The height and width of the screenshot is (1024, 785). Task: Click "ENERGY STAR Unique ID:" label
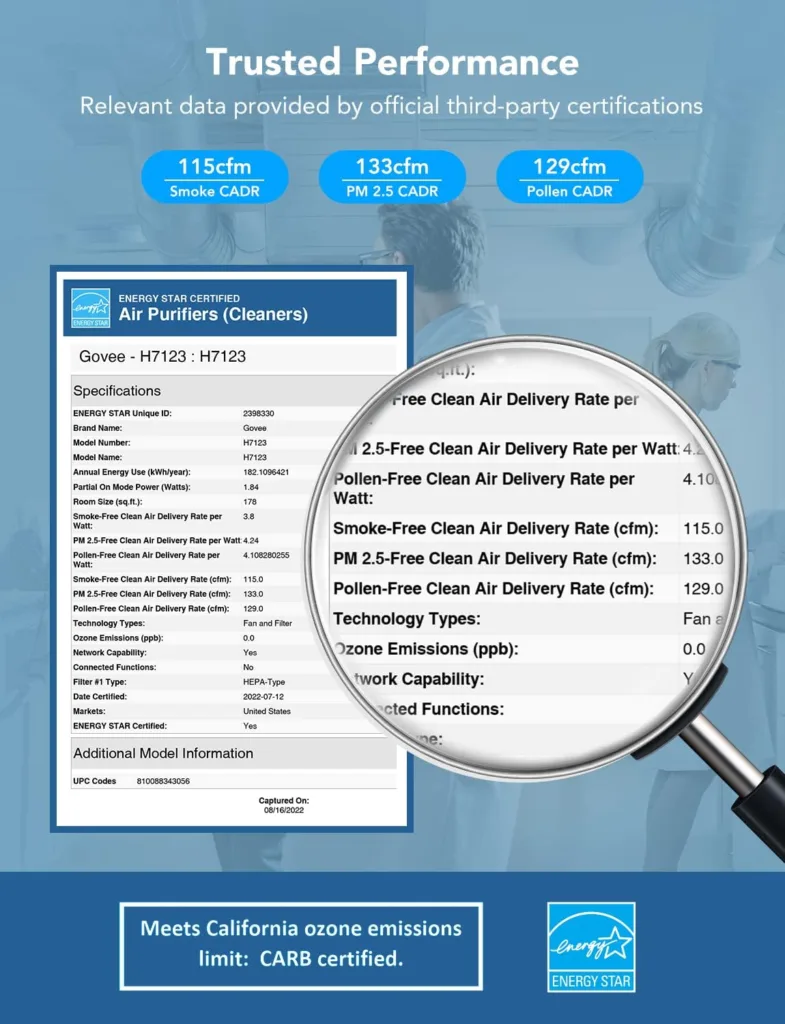tap(122, 413)
